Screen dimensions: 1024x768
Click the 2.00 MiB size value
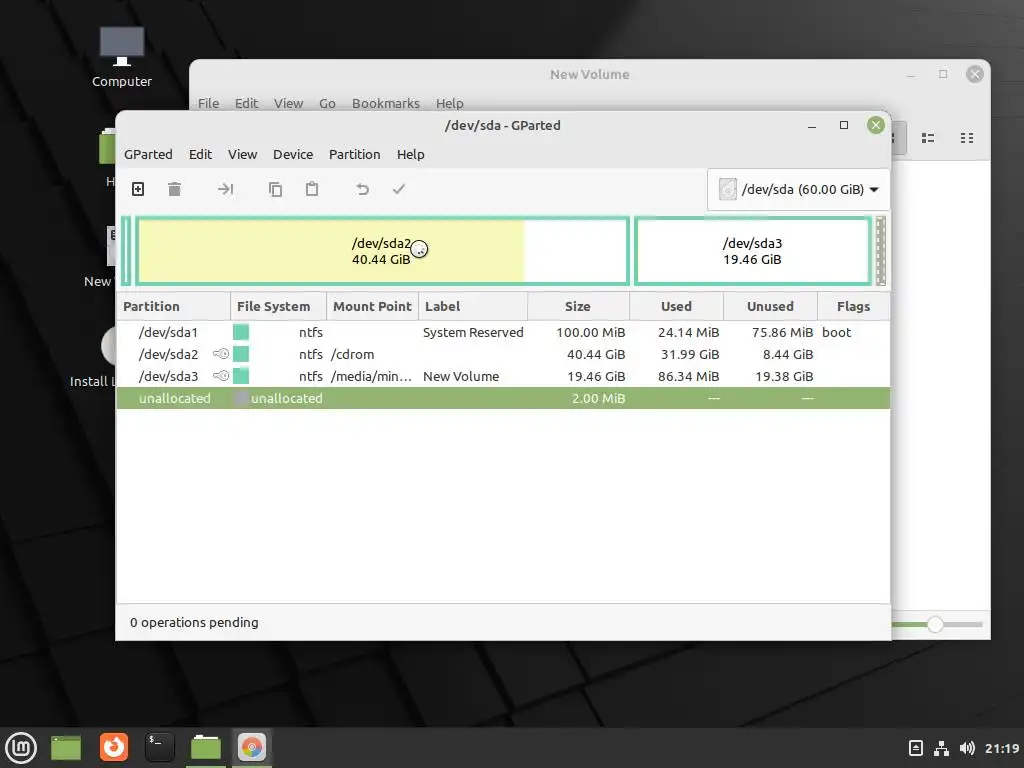click(x=598, y=398)
